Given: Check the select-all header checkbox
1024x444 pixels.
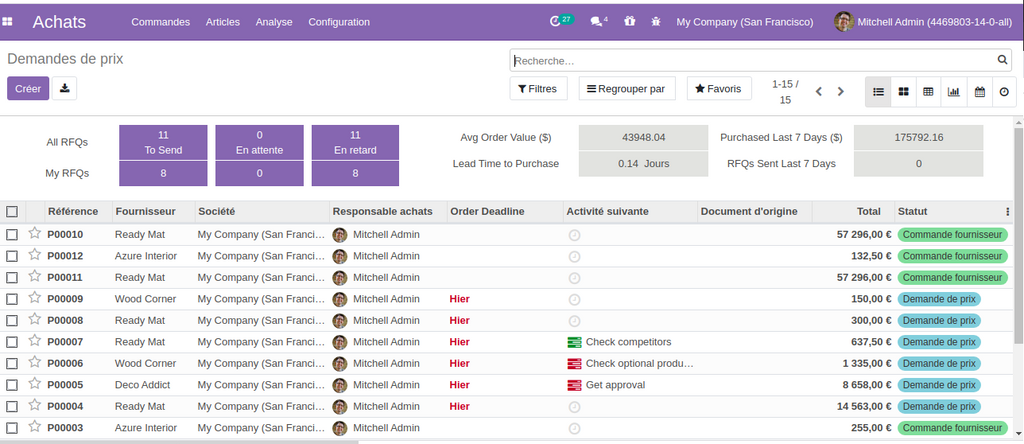Looking at the screenshot, I should (12, 211).
